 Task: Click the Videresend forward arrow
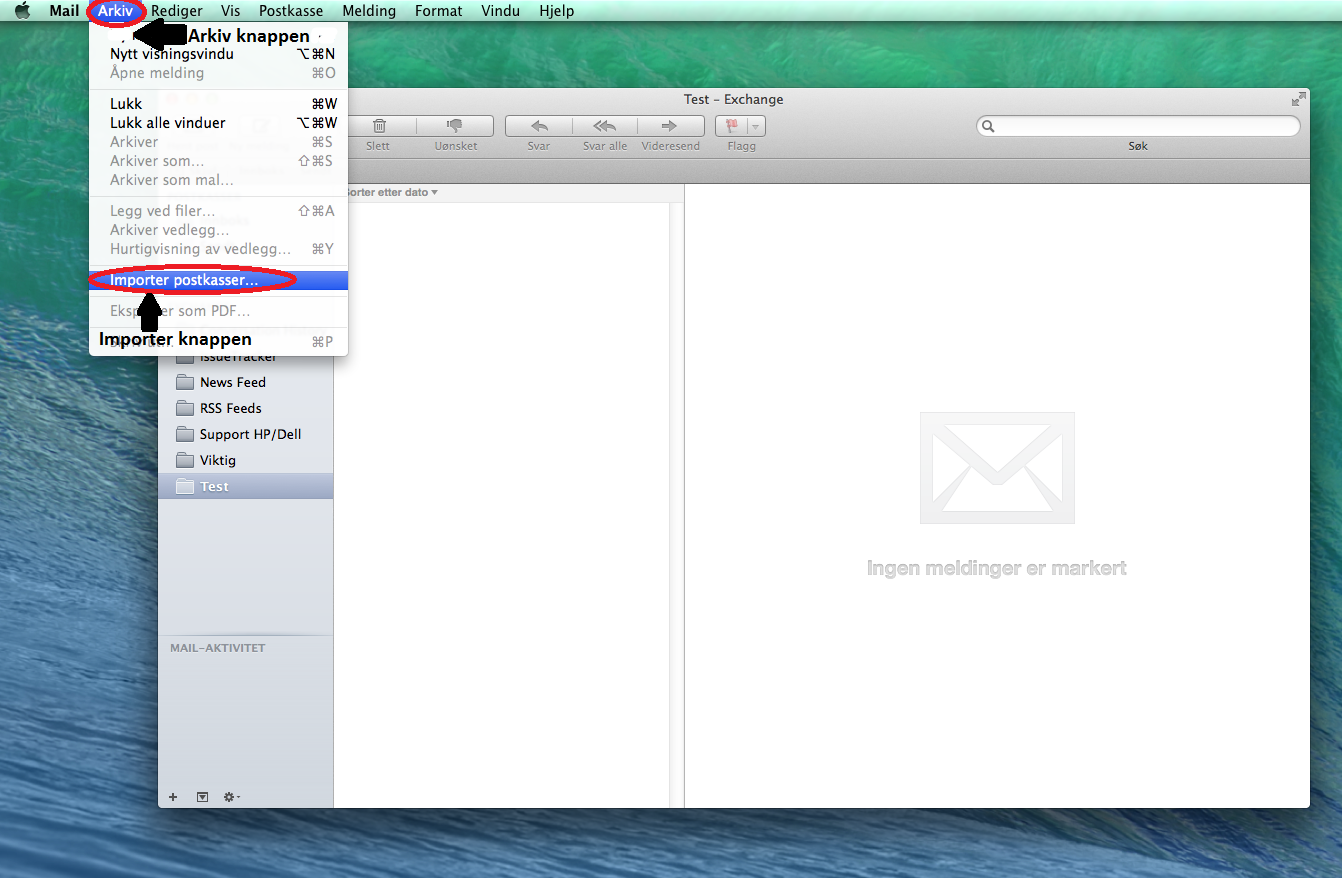click(670, 126)
